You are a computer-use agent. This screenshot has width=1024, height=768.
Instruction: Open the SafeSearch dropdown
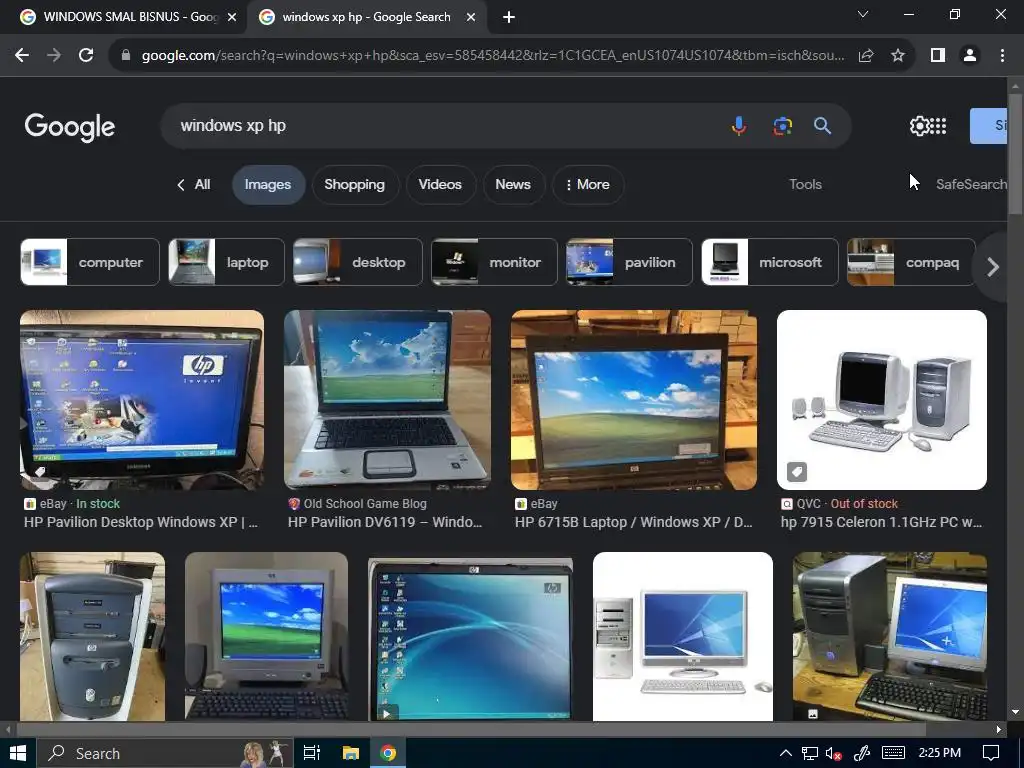point(971,185)
